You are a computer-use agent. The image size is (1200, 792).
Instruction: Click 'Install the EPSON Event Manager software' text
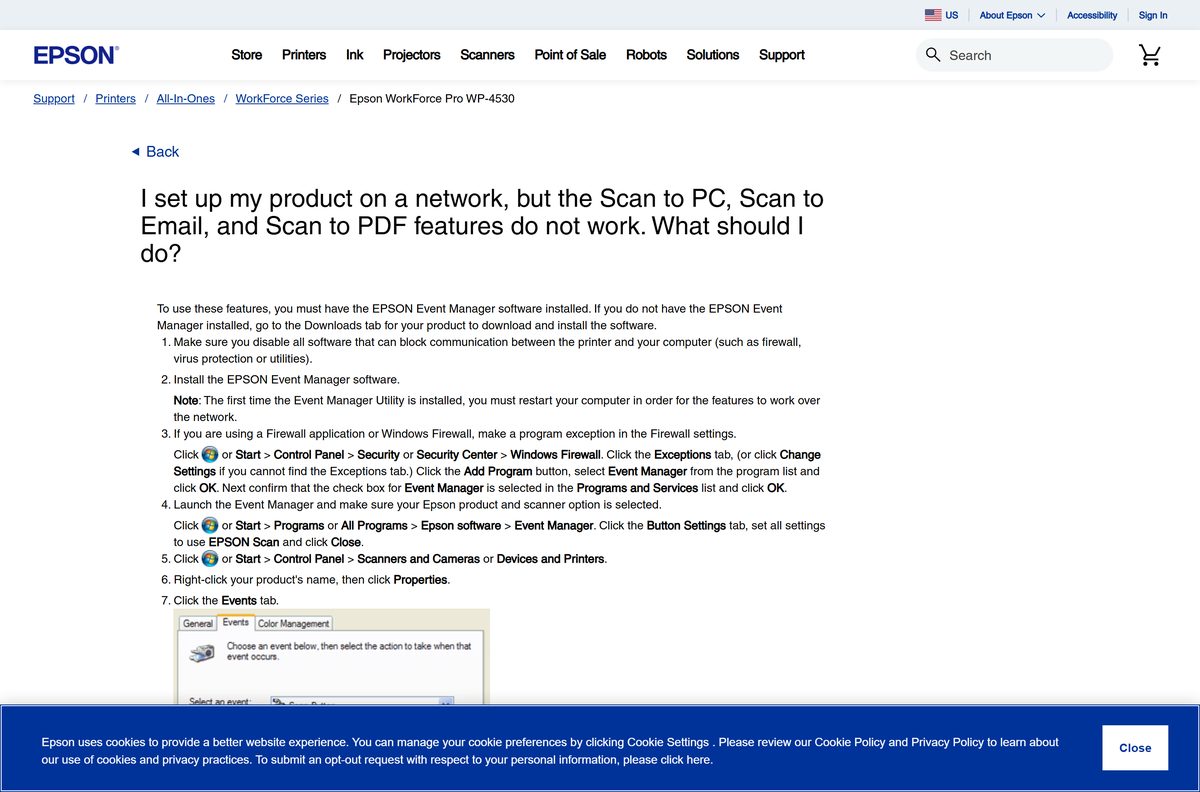coord(286,380)
